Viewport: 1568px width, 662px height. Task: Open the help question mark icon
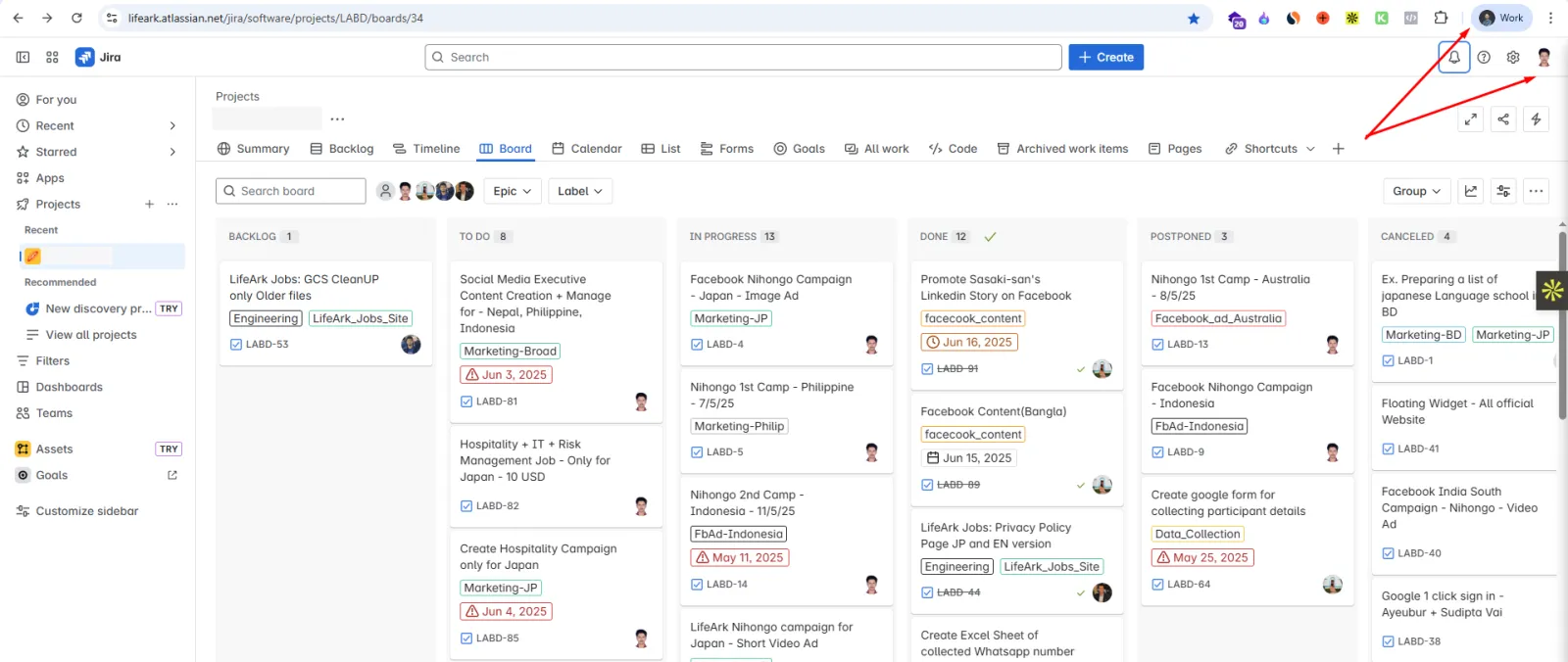coord(1484,57)
